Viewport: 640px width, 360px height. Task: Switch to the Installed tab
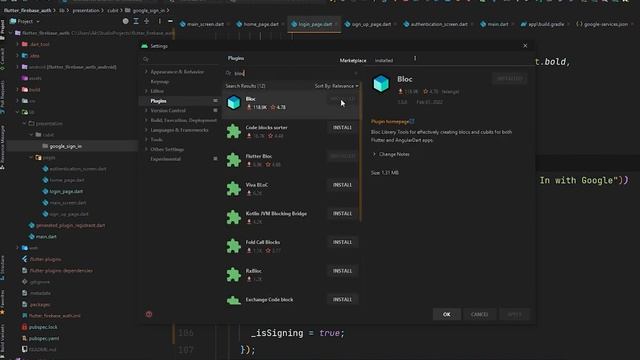pos(384,60)
